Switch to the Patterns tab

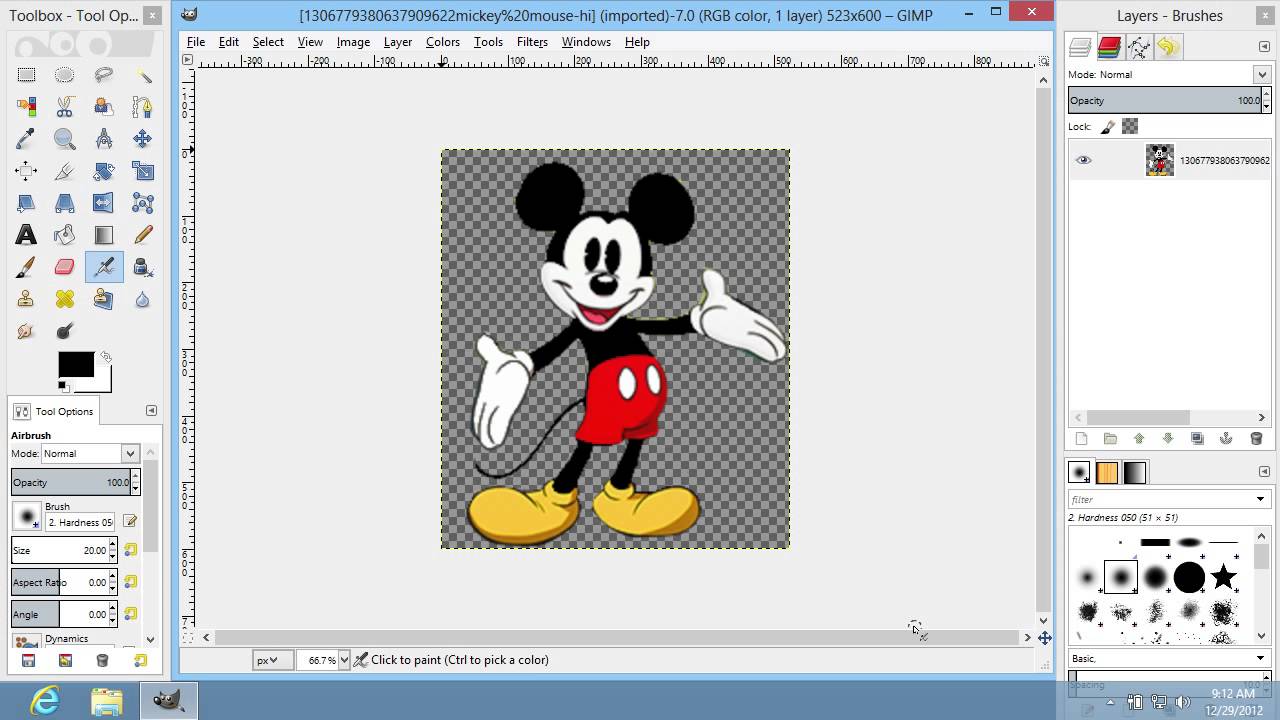[1107, 472]
